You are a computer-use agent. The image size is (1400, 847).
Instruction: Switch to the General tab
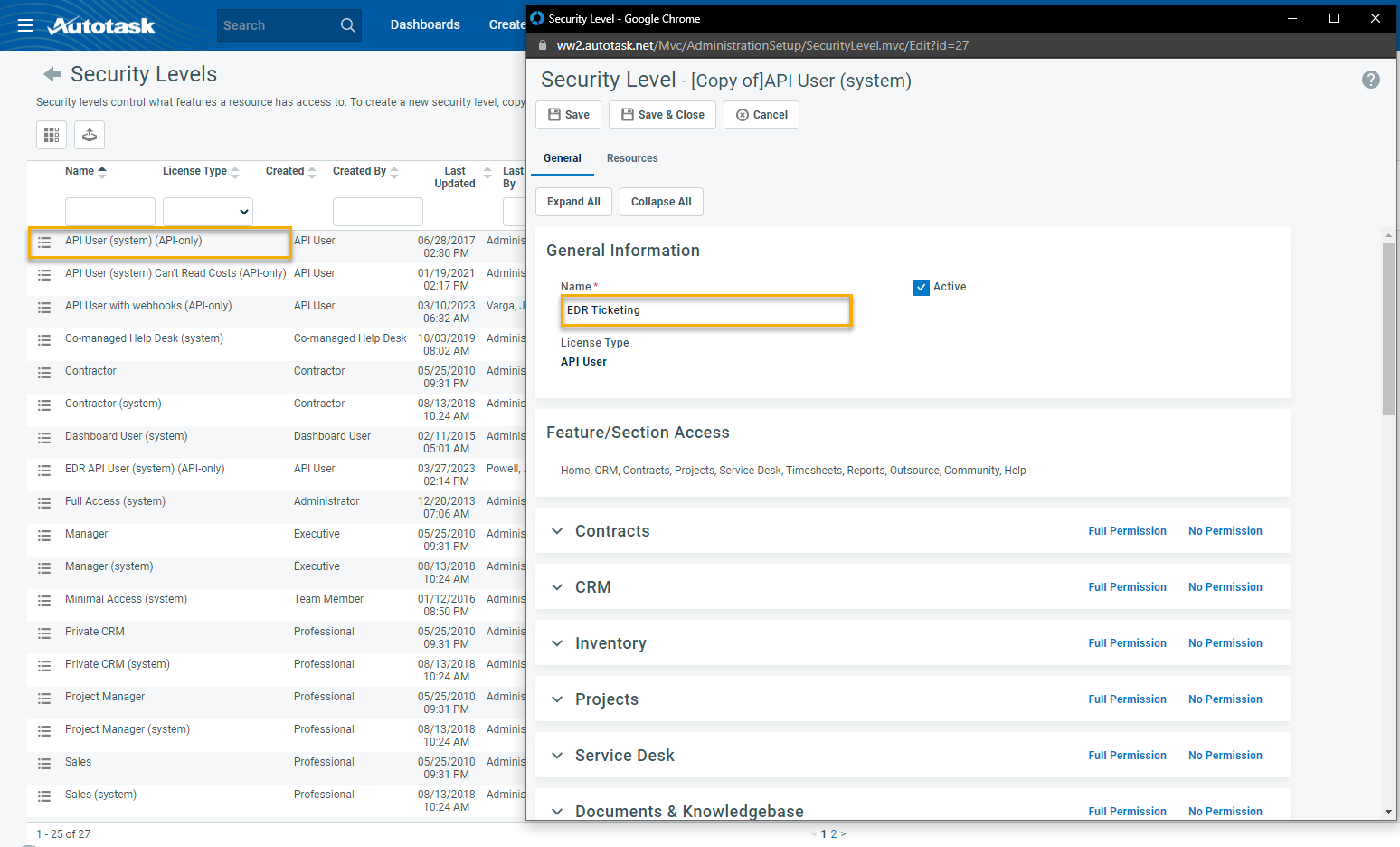point(563,158)
